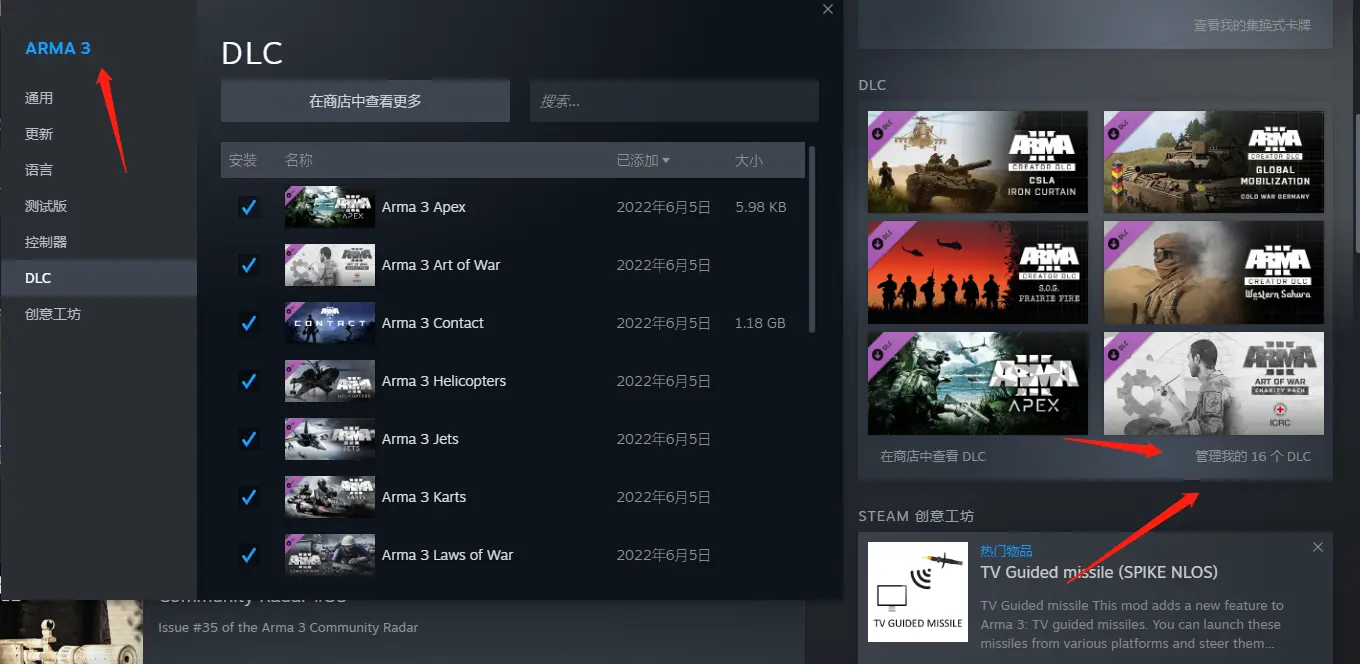This screenshot has height=664, width=1360.
Task: Open Global Mobilization DLC card in library
Action: click(x=1214, y=162)
